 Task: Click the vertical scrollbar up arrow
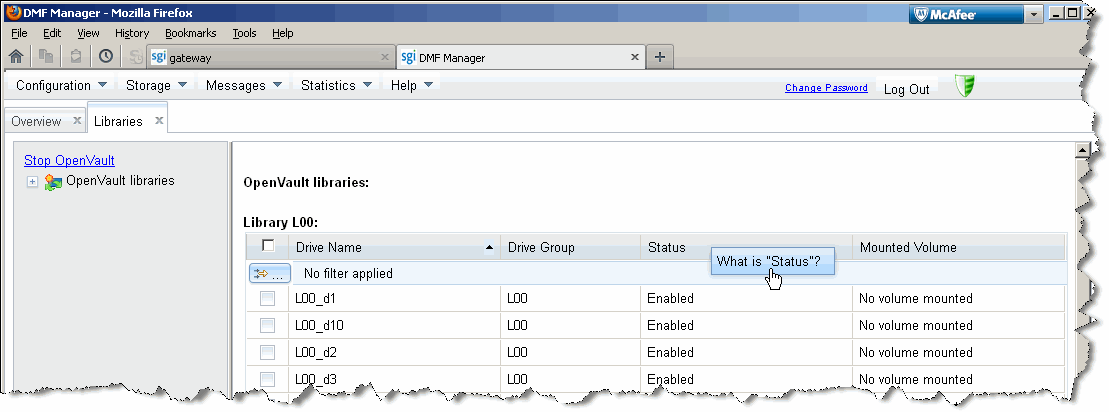point(1081,150)
